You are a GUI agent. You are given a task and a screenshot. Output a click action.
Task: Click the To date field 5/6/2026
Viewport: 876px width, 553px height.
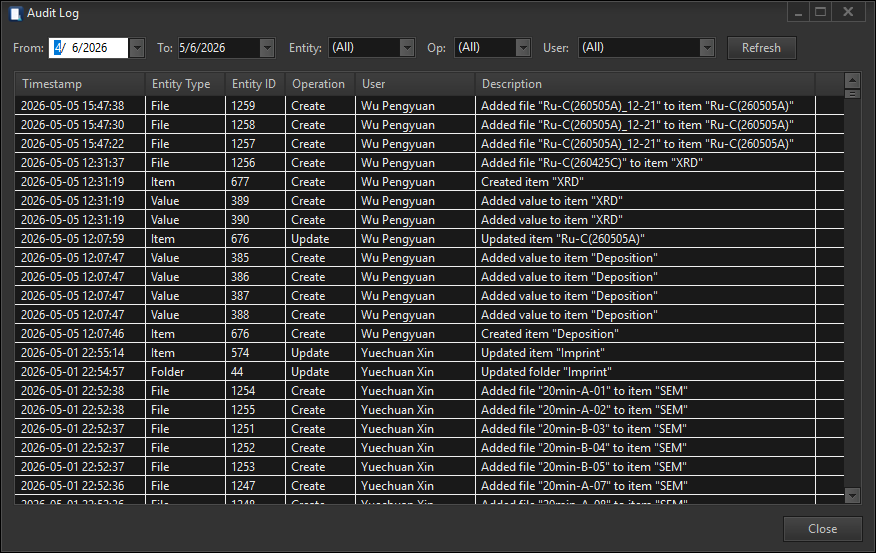(219, 48)
